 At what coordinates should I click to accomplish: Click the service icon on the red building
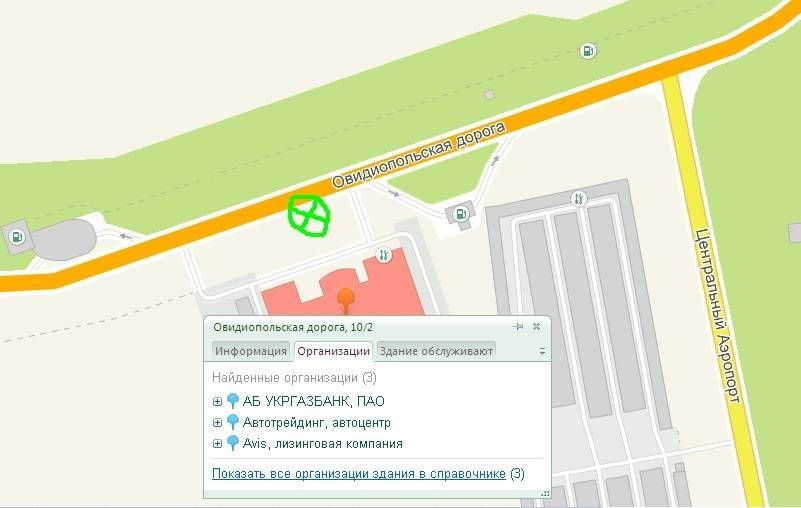(x=384, y=255)
